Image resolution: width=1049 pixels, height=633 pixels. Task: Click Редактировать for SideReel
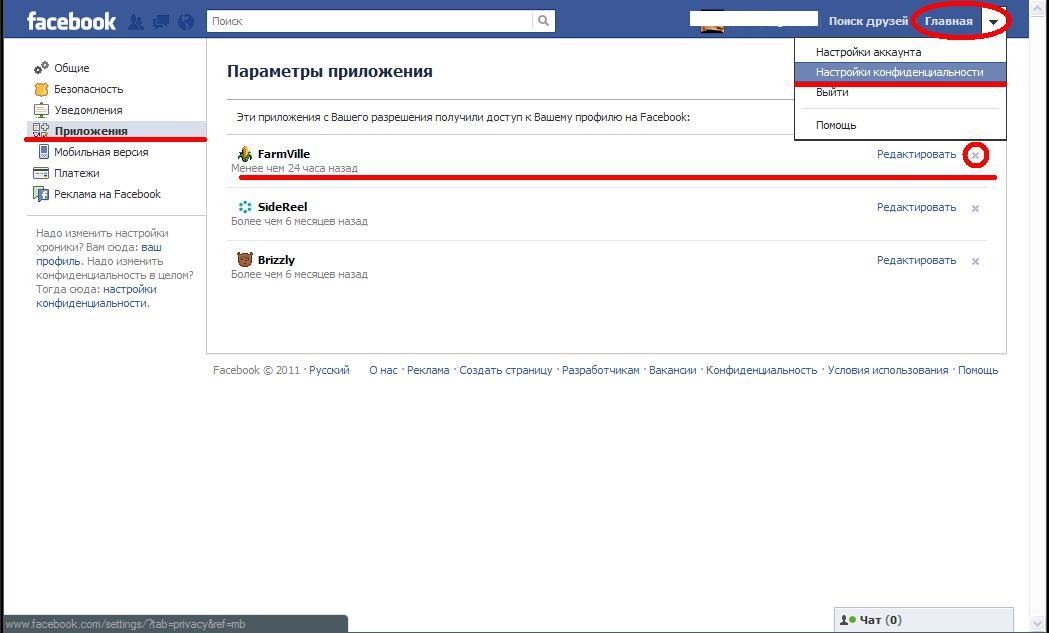[917, 207]
